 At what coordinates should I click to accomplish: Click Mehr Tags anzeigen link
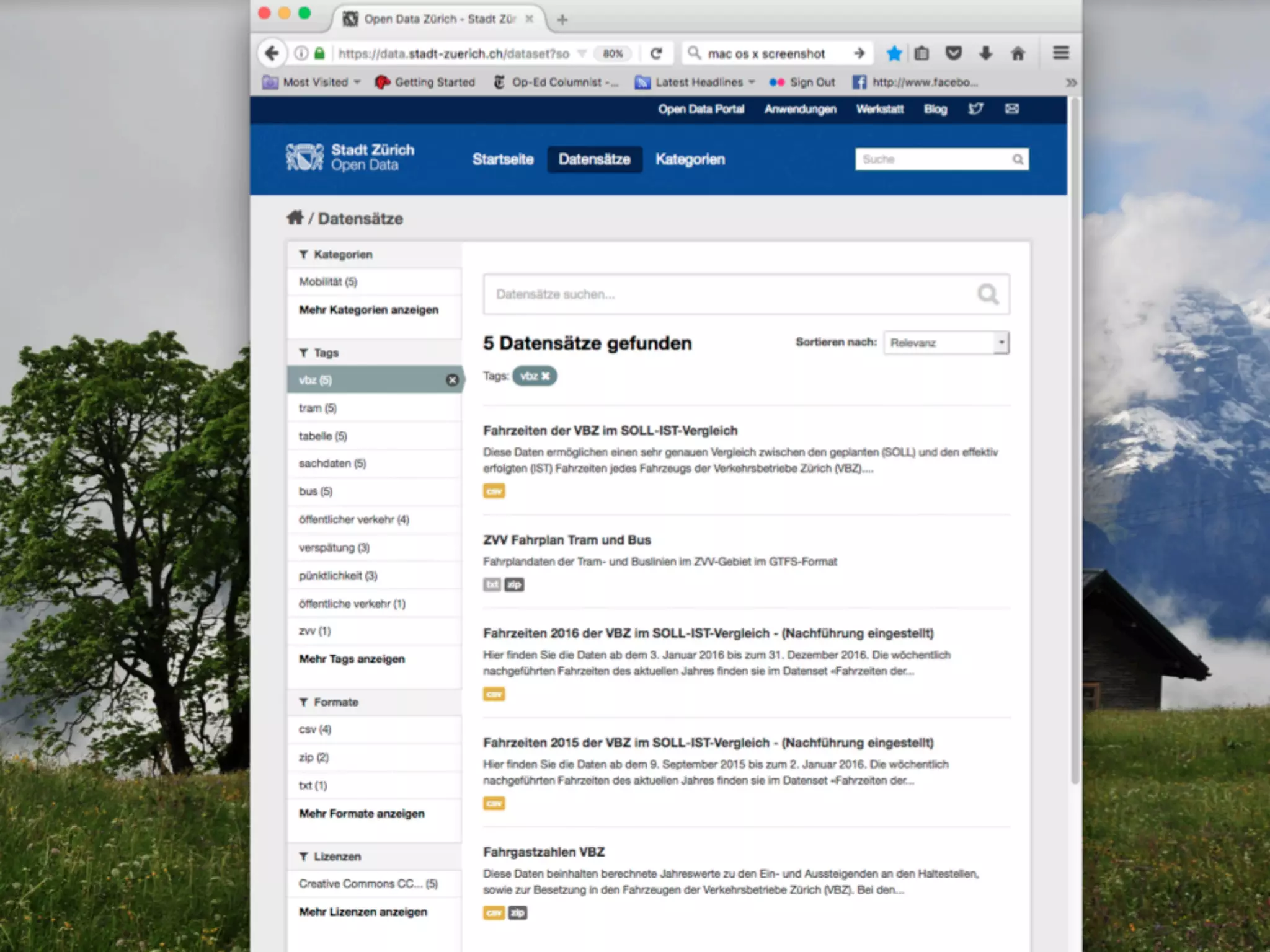click(352, 659)
